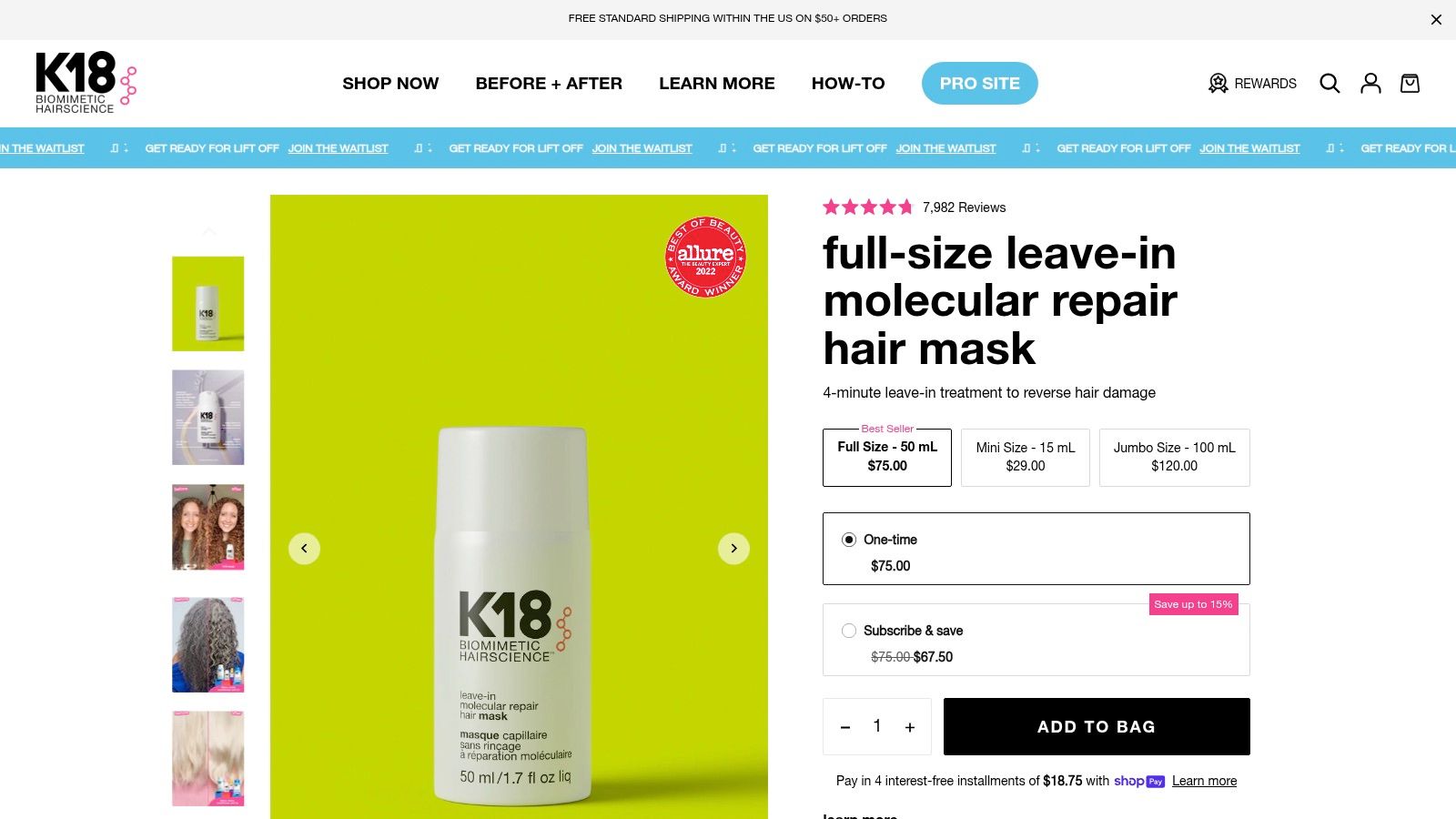Choose Mini Size - 15 mL
Viewport: 1456px width, 819px height.
point(1025,457)
